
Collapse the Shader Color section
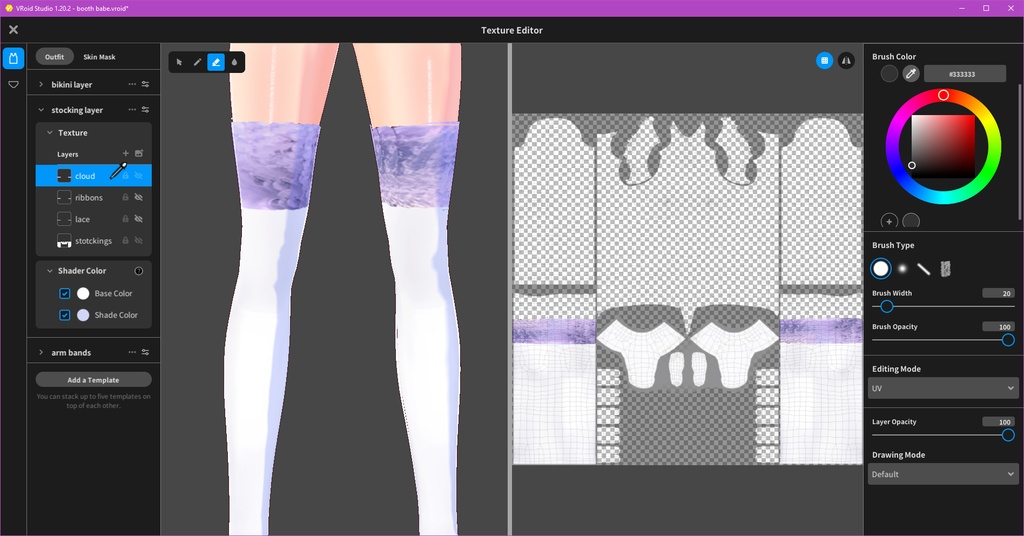coord(50,270)
